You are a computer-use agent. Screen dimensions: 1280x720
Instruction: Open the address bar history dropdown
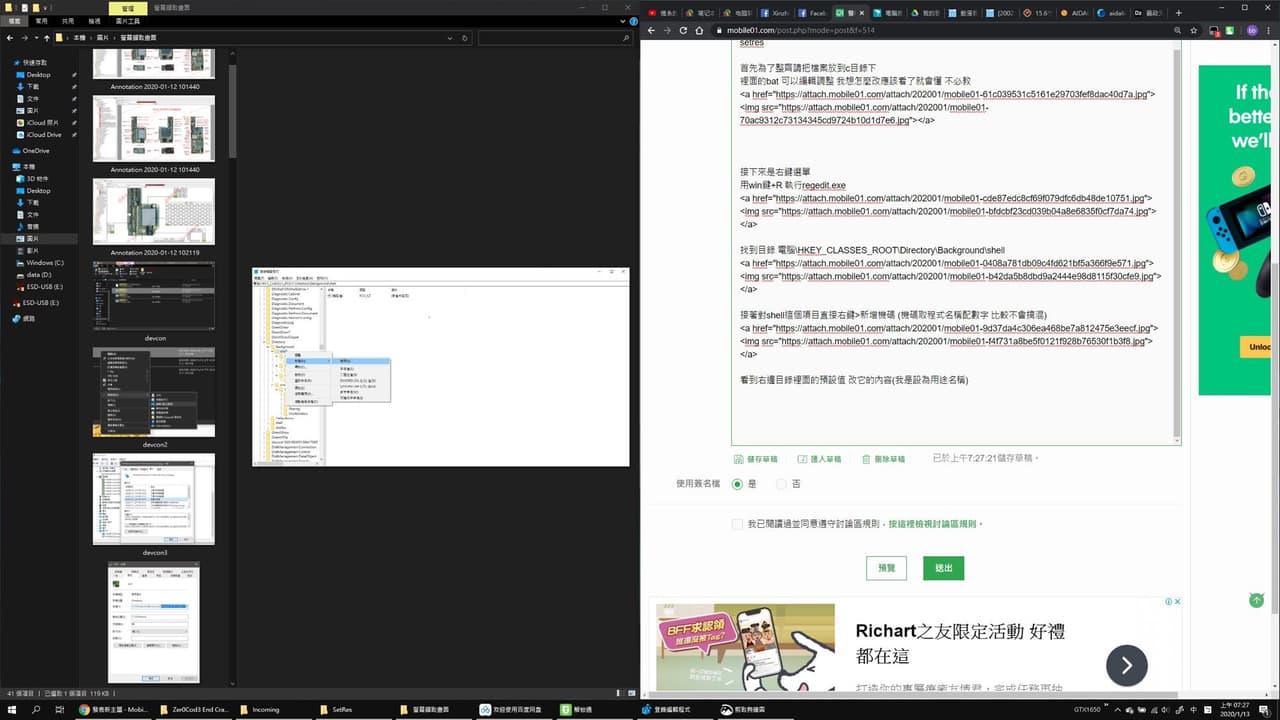(x=449, y=38)
